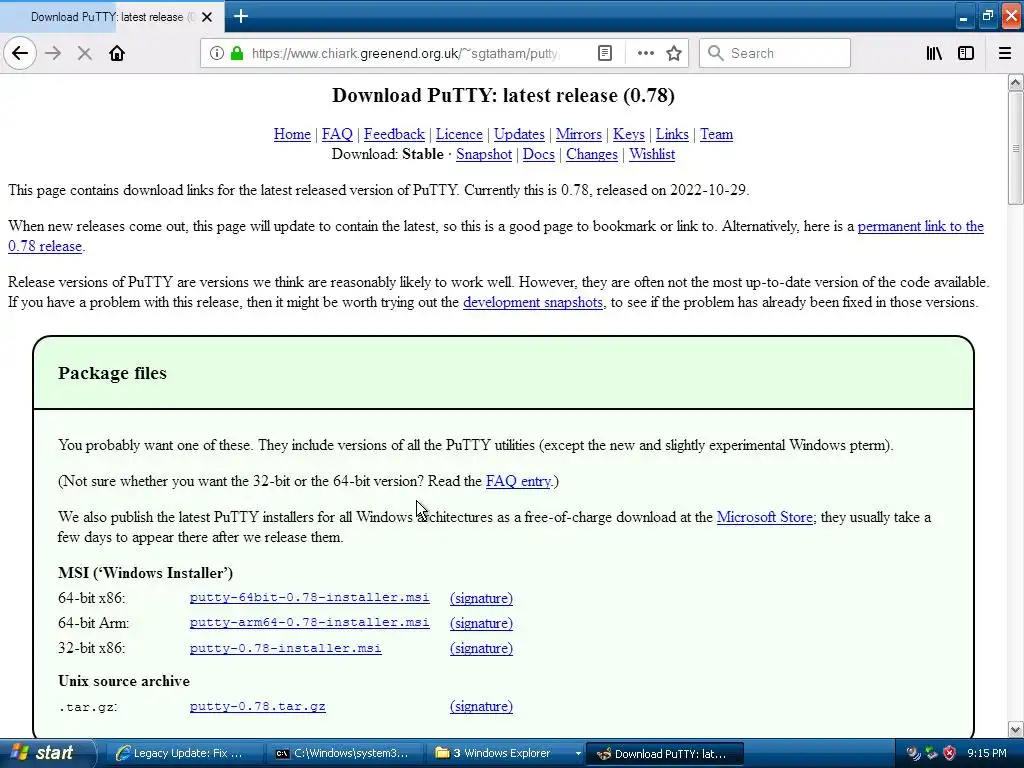The height and width of the screenshot is (768, 1024).
Task: Open the development snapshots link
Action: pyautogui.click(x=533, y=302)
